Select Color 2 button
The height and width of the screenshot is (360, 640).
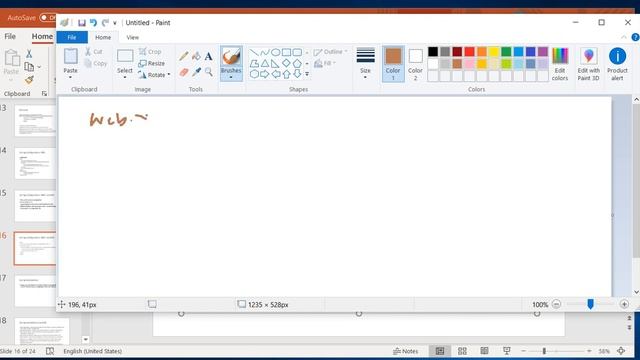coord(416,64)
